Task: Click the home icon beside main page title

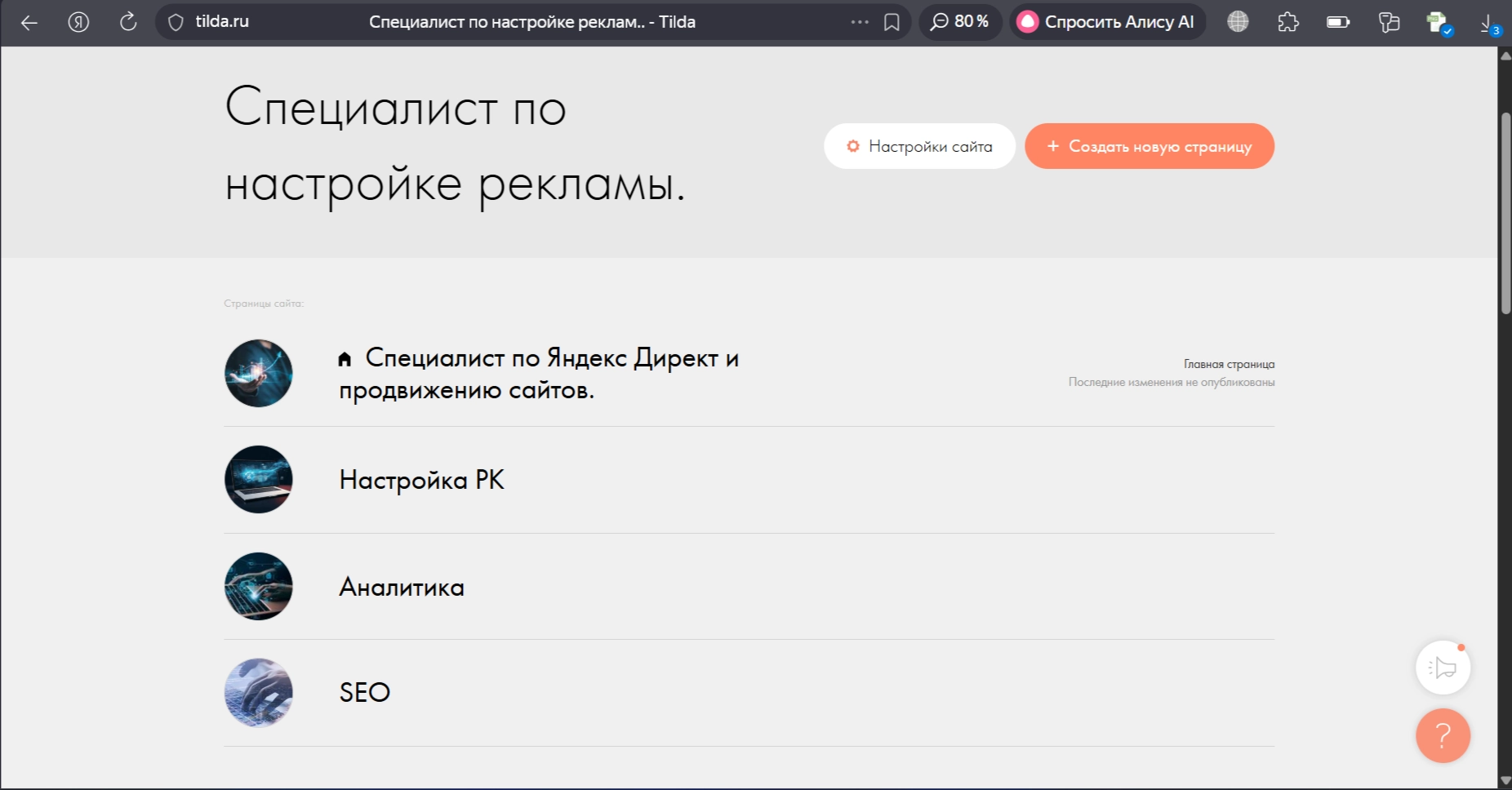Action: [345, 358]
